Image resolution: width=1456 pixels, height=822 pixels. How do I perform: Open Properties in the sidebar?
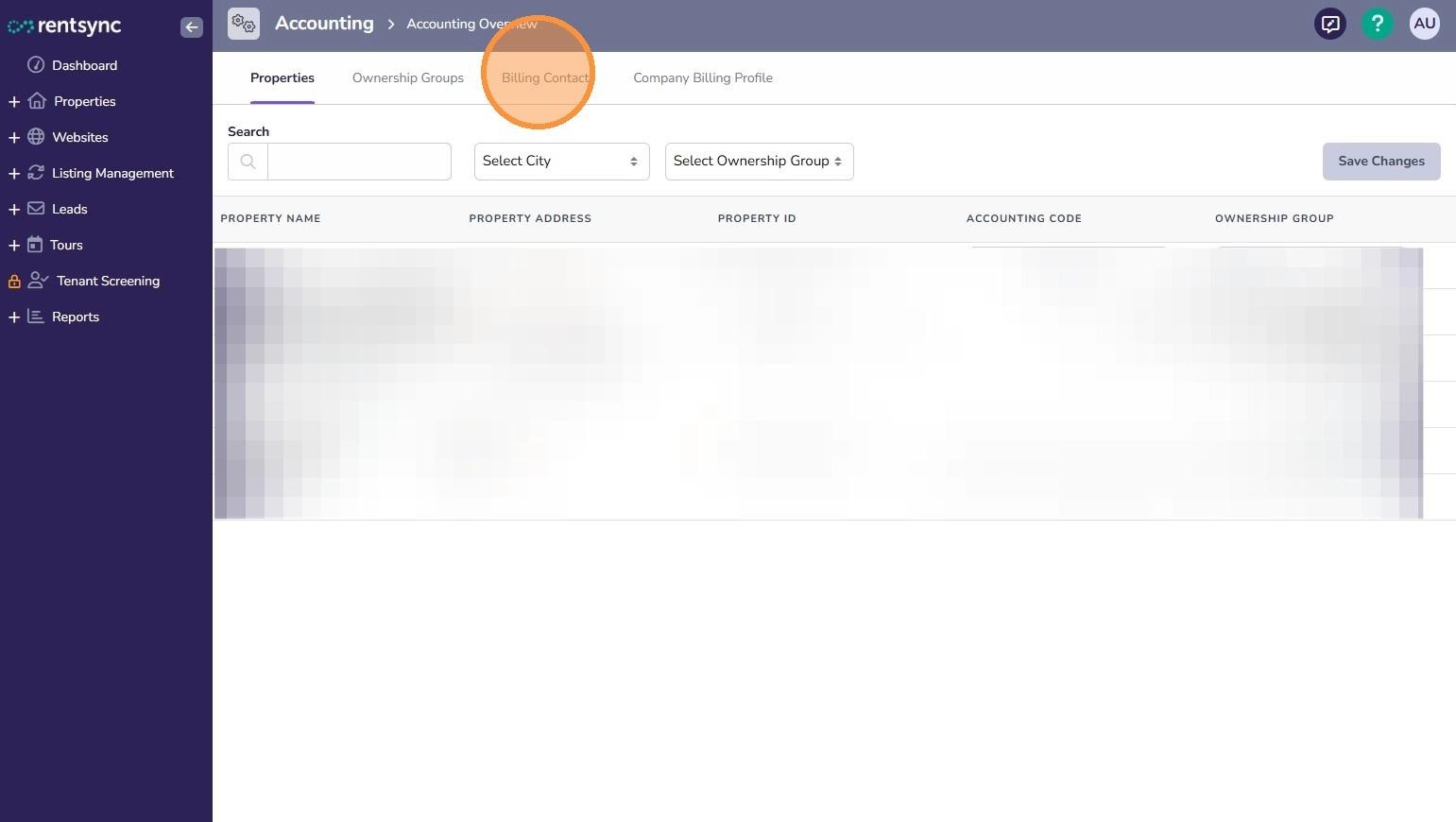point(84,101)
